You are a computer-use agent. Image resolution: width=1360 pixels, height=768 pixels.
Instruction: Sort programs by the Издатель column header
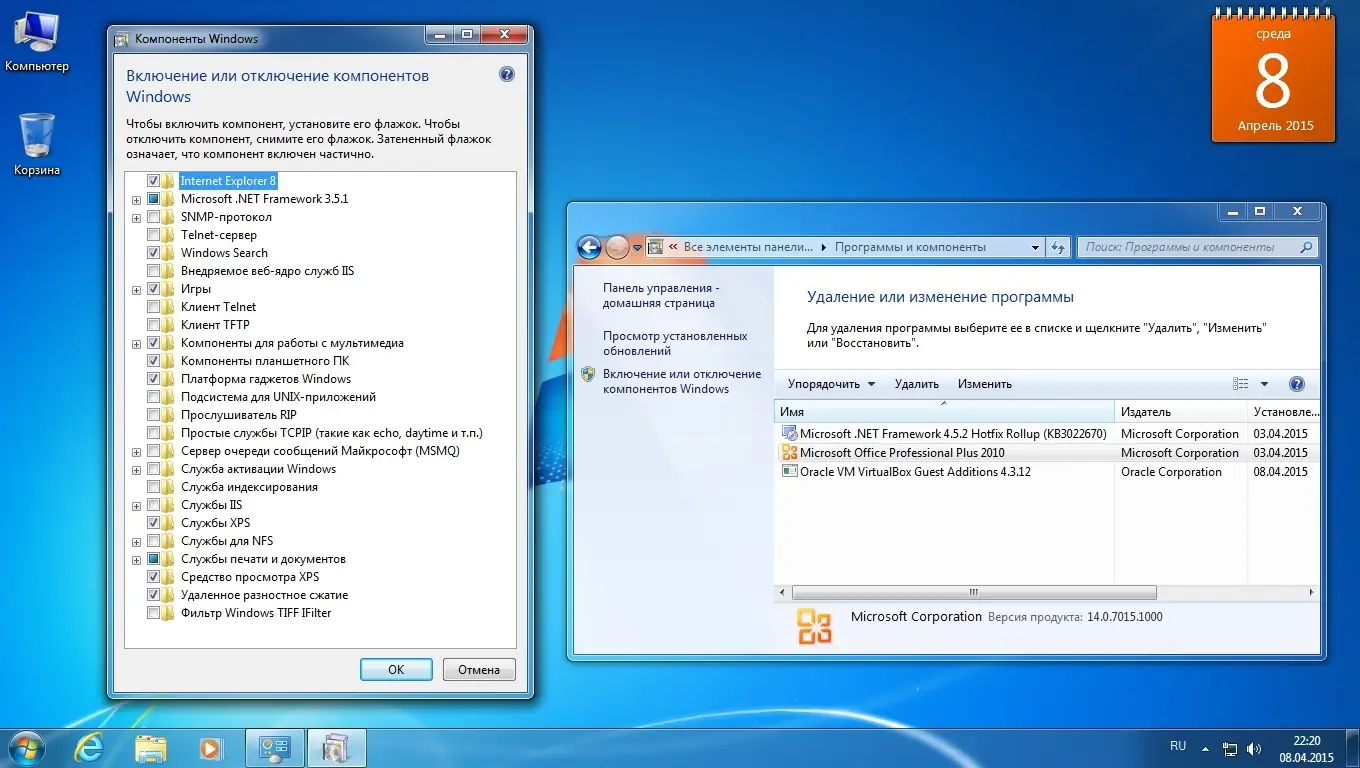coord(1181,412)
